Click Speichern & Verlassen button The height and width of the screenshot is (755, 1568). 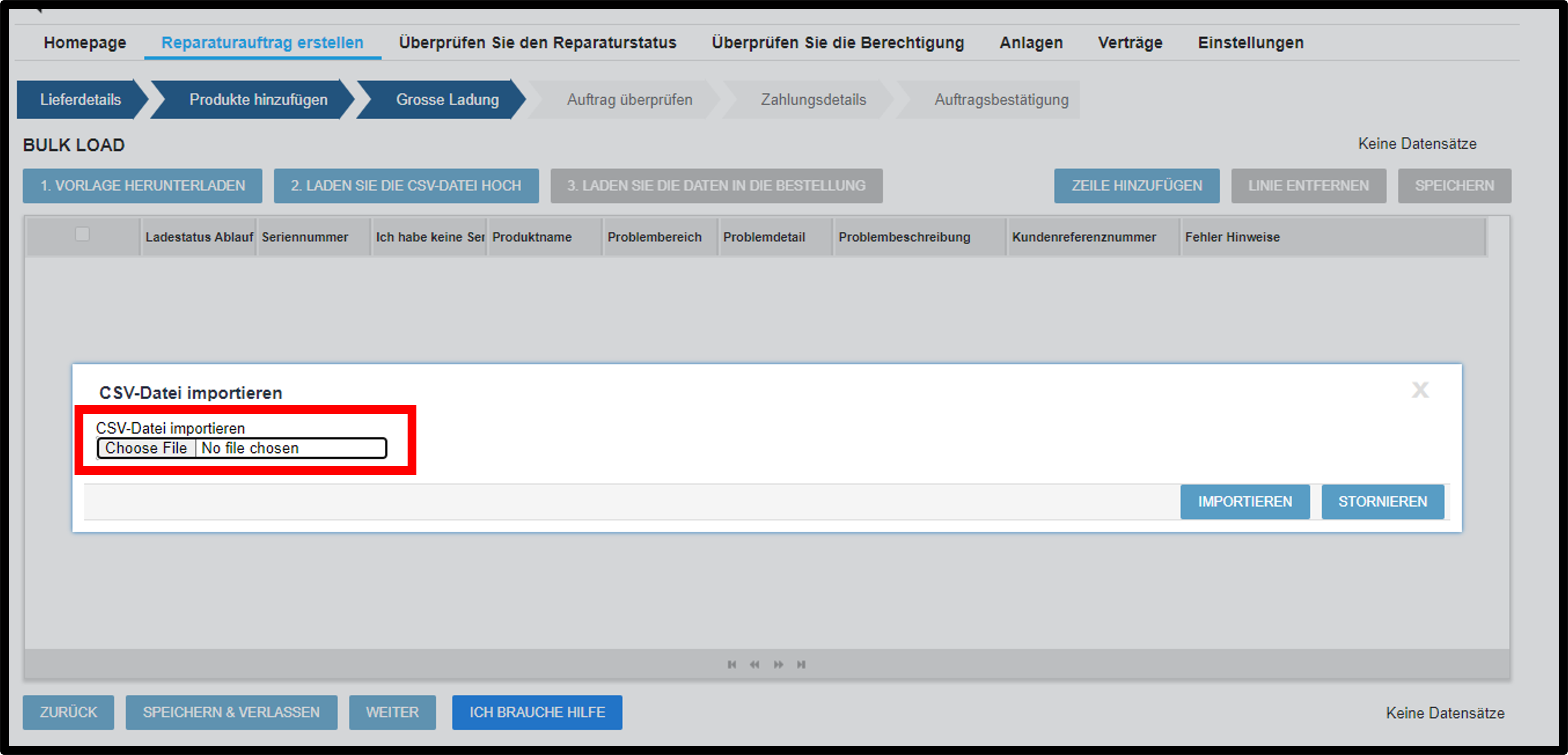pos(231,712)
